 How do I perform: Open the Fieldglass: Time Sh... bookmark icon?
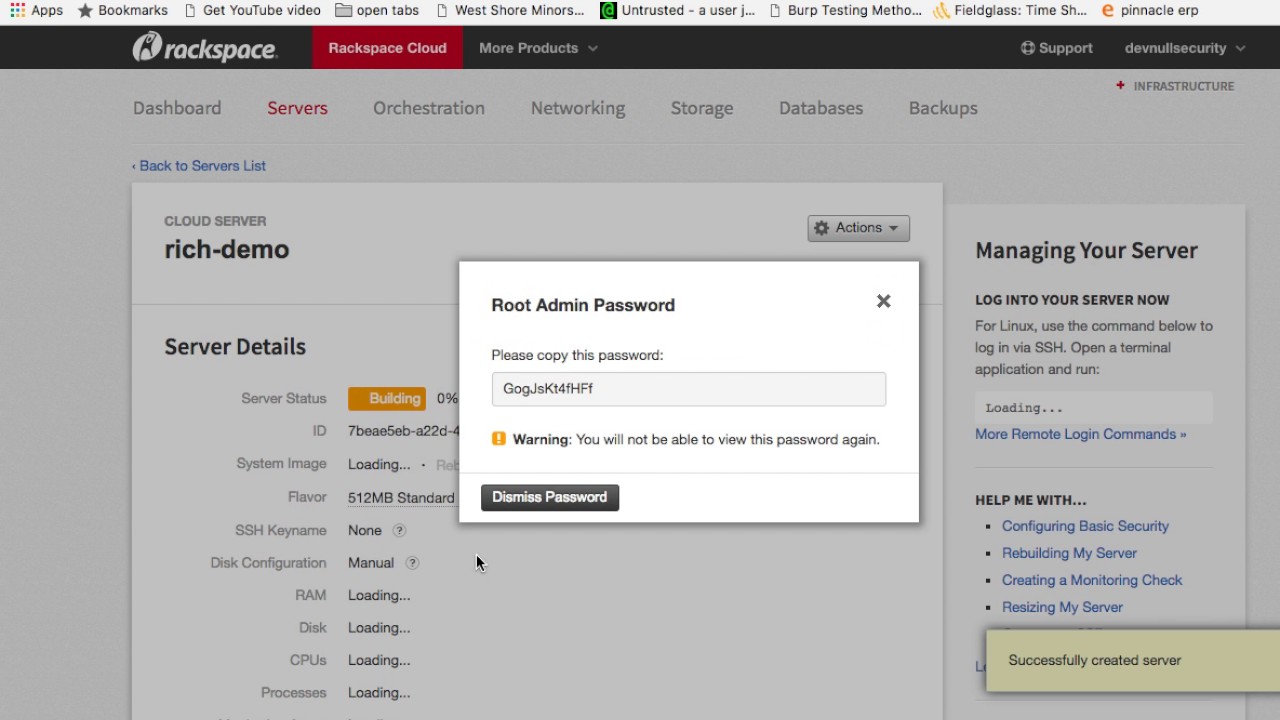[941, 10]
